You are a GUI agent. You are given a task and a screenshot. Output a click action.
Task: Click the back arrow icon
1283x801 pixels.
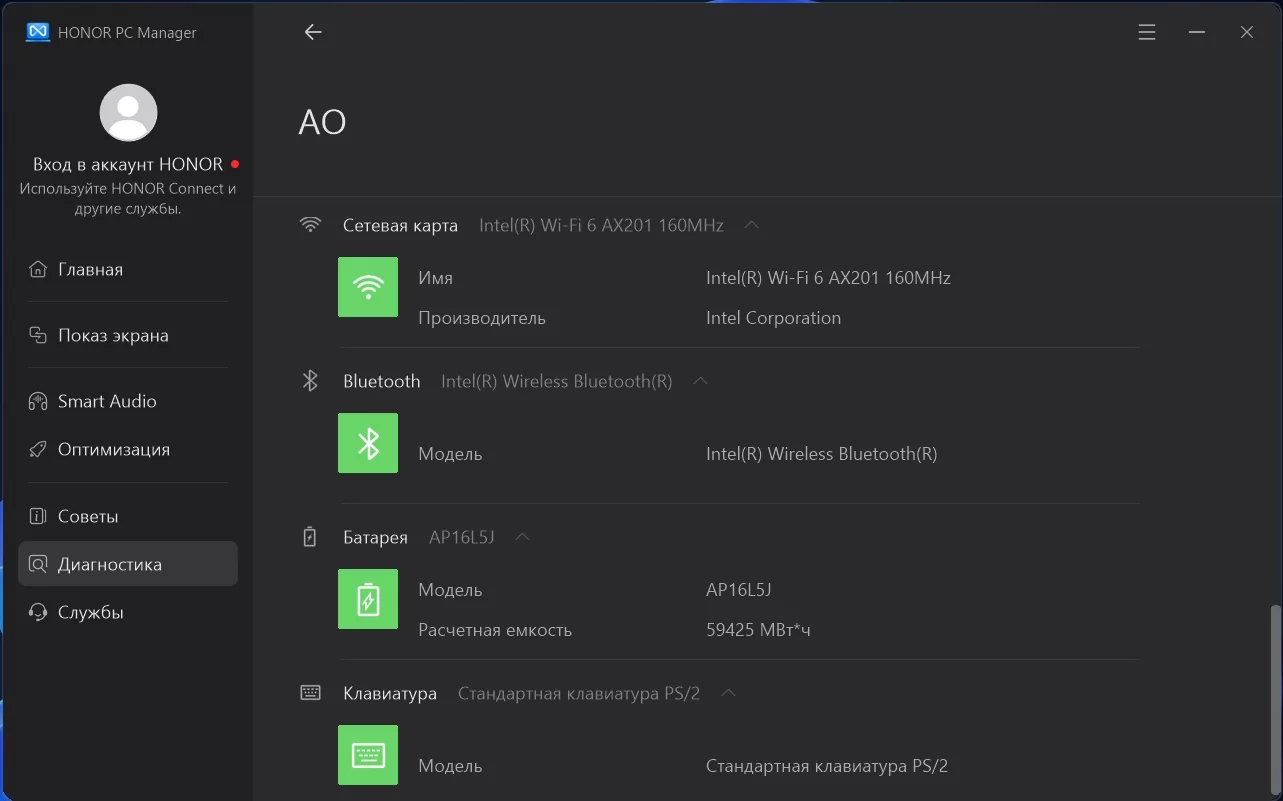[x=313, y=32]
